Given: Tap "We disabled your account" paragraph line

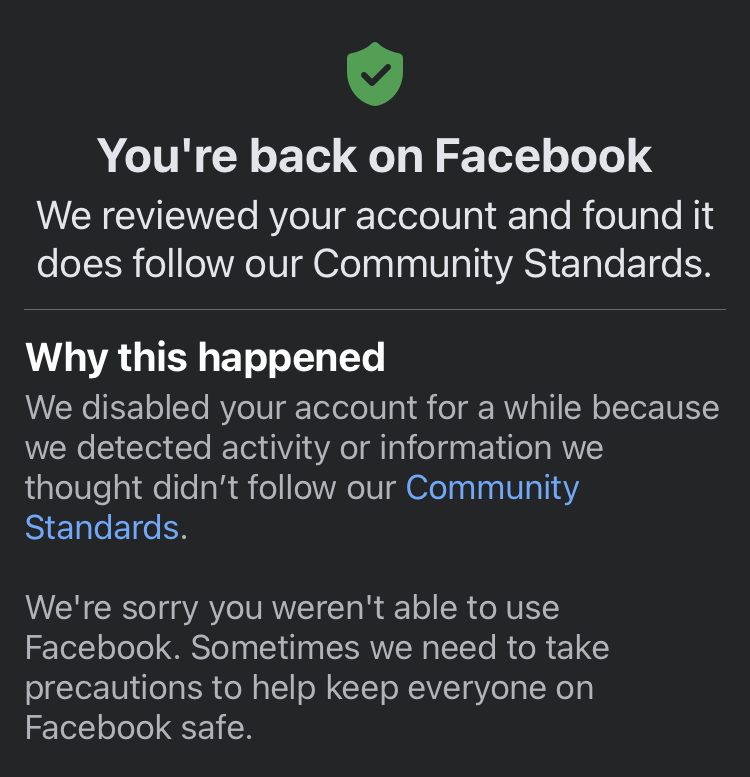Looking at the screenshot, I should 372,408.
